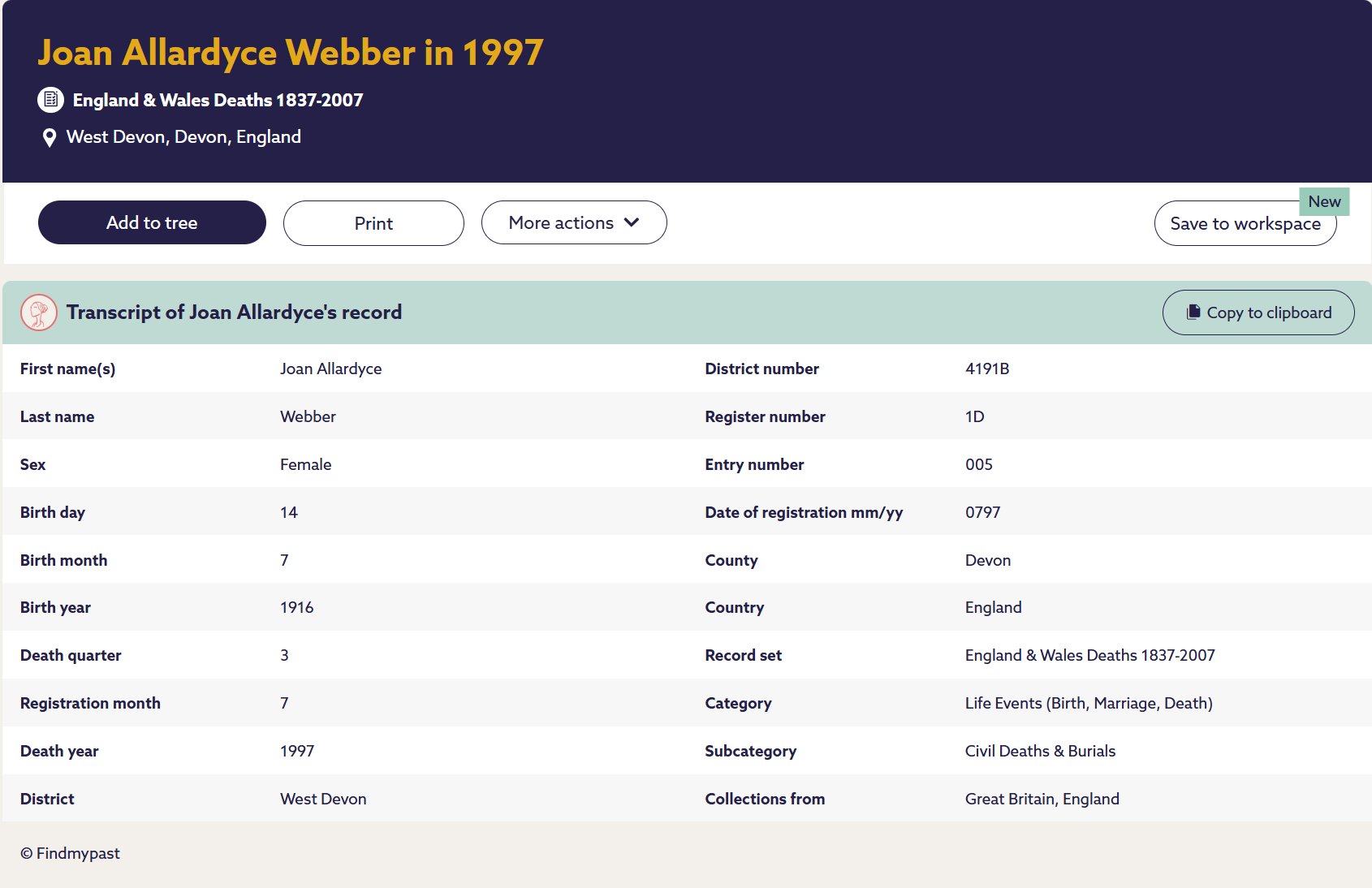The height and width of the screenshot is (888, 1372).
Task: Select the Entry number value 005
Action: tap(978, 464)
